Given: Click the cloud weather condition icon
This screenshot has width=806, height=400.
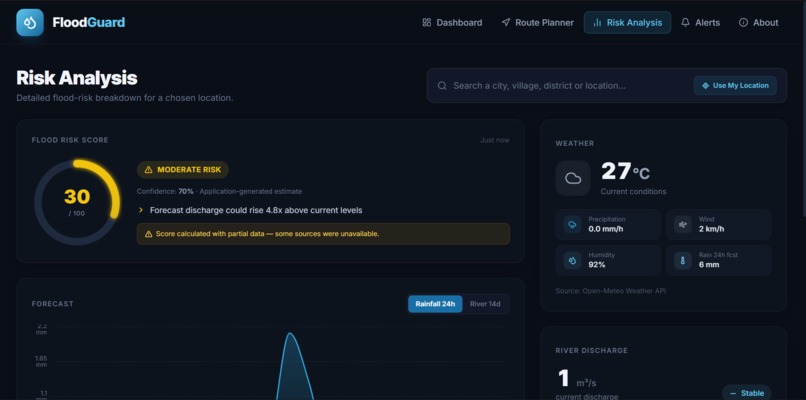Looking at the screenshot, I should (x=573, y=178).
